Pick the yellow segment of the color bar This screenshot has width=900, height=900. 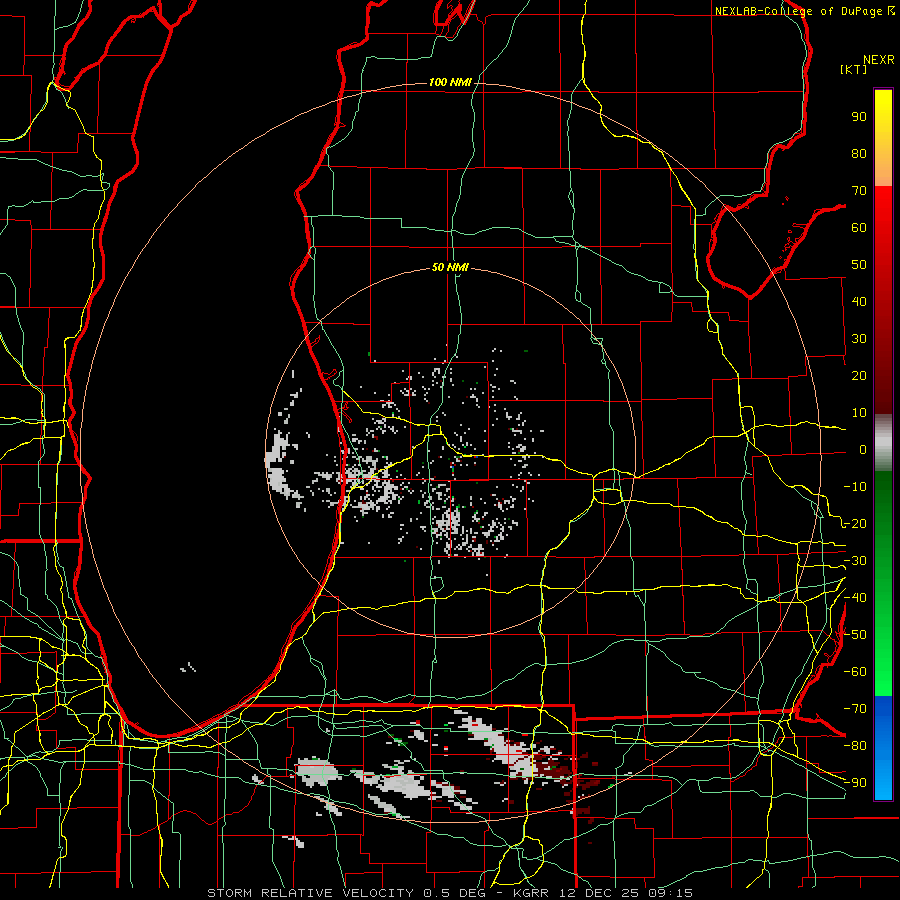tap(883, 138)
